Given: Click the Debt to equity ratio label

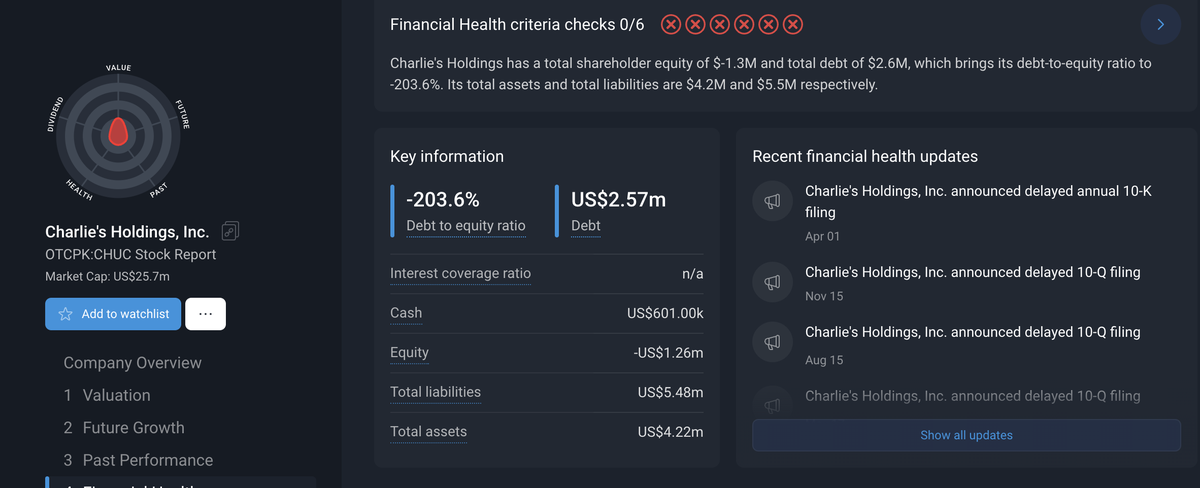Looking at the screenshot, I should tap(466, 226).
